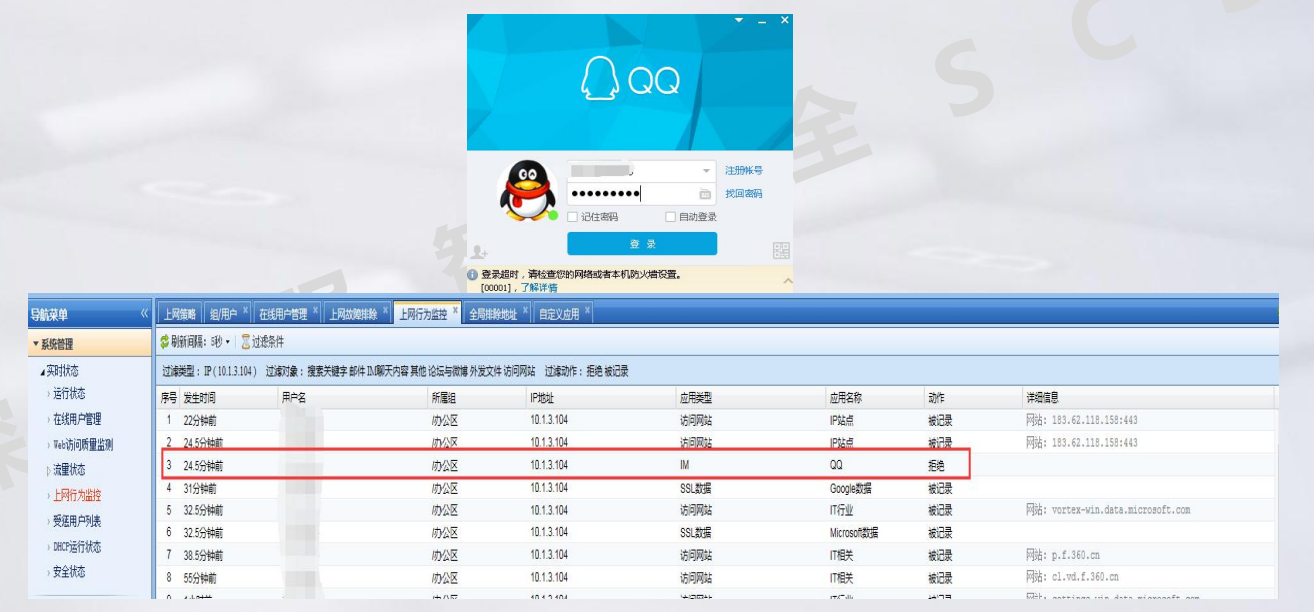Image resolution: width=1314 pixels, height=612 pixels.
Task: Click the 登录 login button
Action: point(642,244)
